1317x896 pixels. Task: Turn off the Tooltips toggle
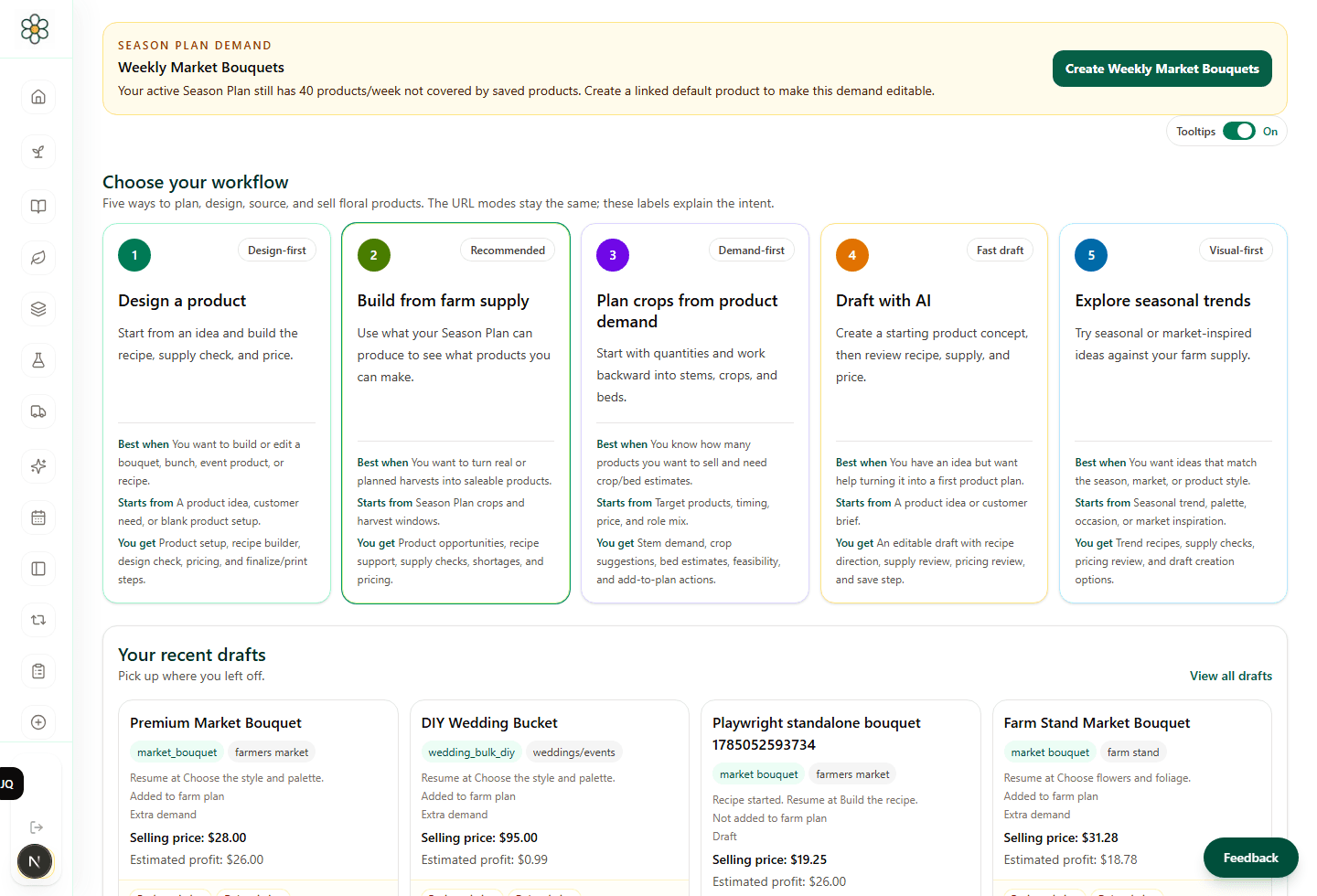click(x=1239, y=132)
